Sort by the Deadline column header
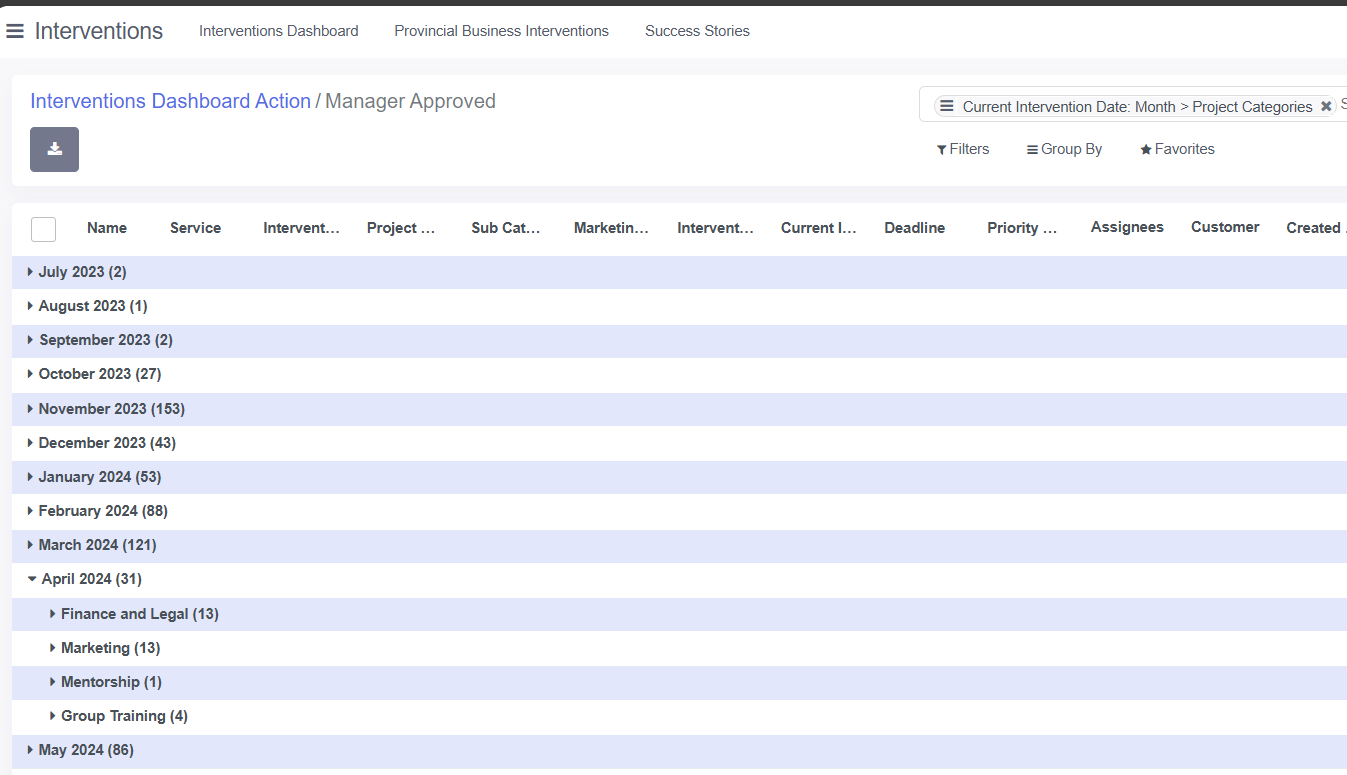 [914, 228]
